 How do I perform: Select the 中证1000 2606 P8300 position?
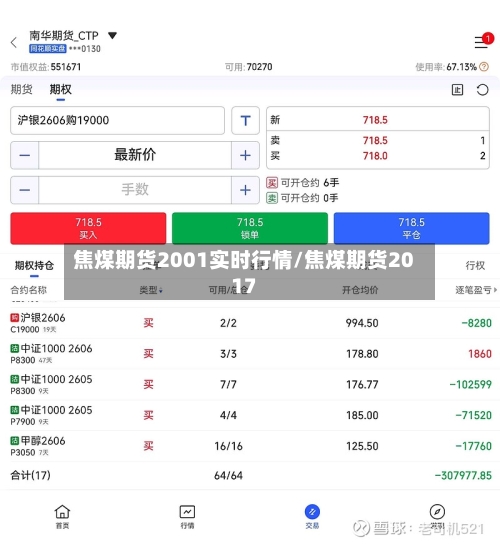(x=250, y=354)
